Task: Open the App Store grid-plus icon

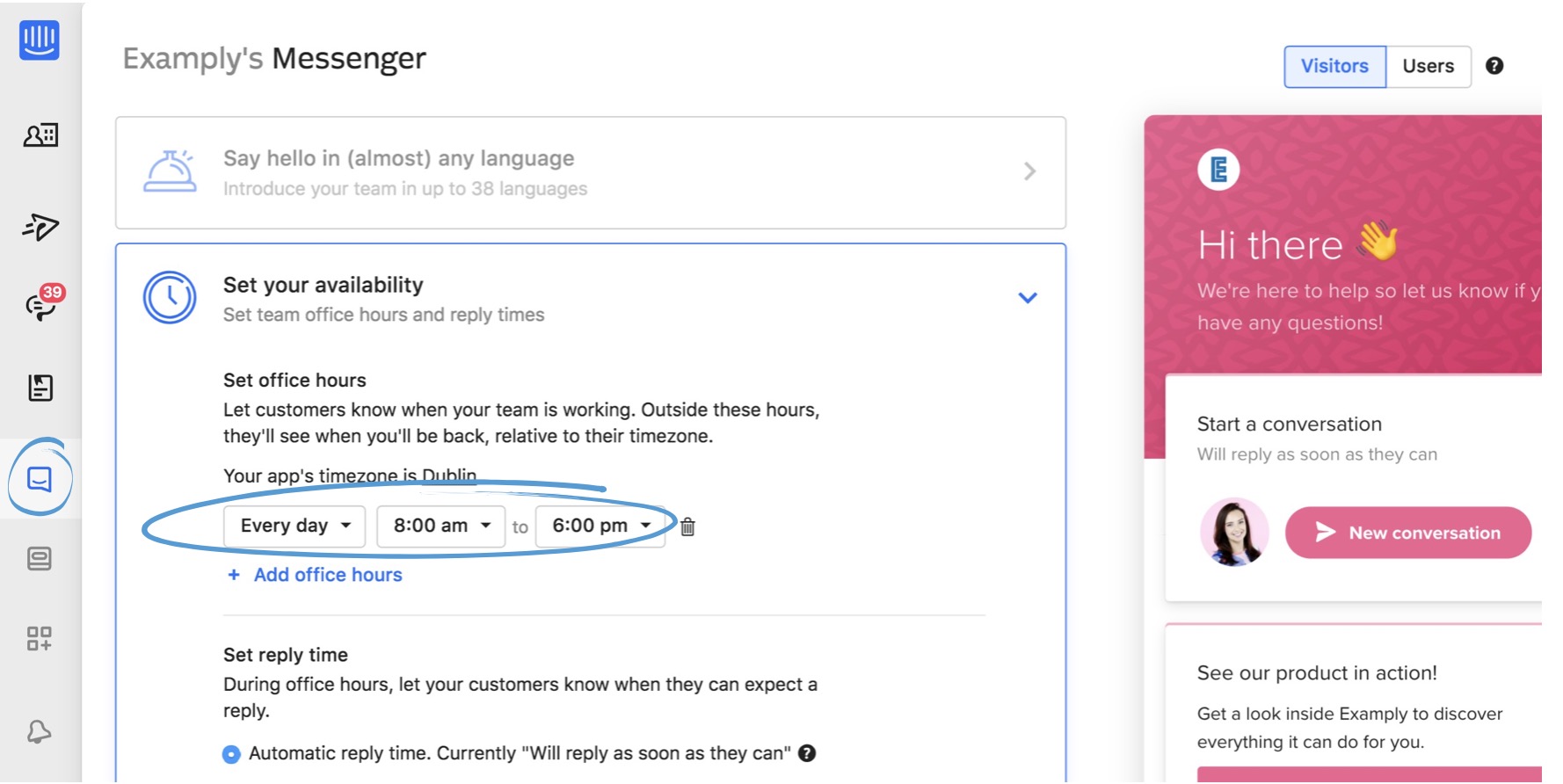Action: click(40, 638)
